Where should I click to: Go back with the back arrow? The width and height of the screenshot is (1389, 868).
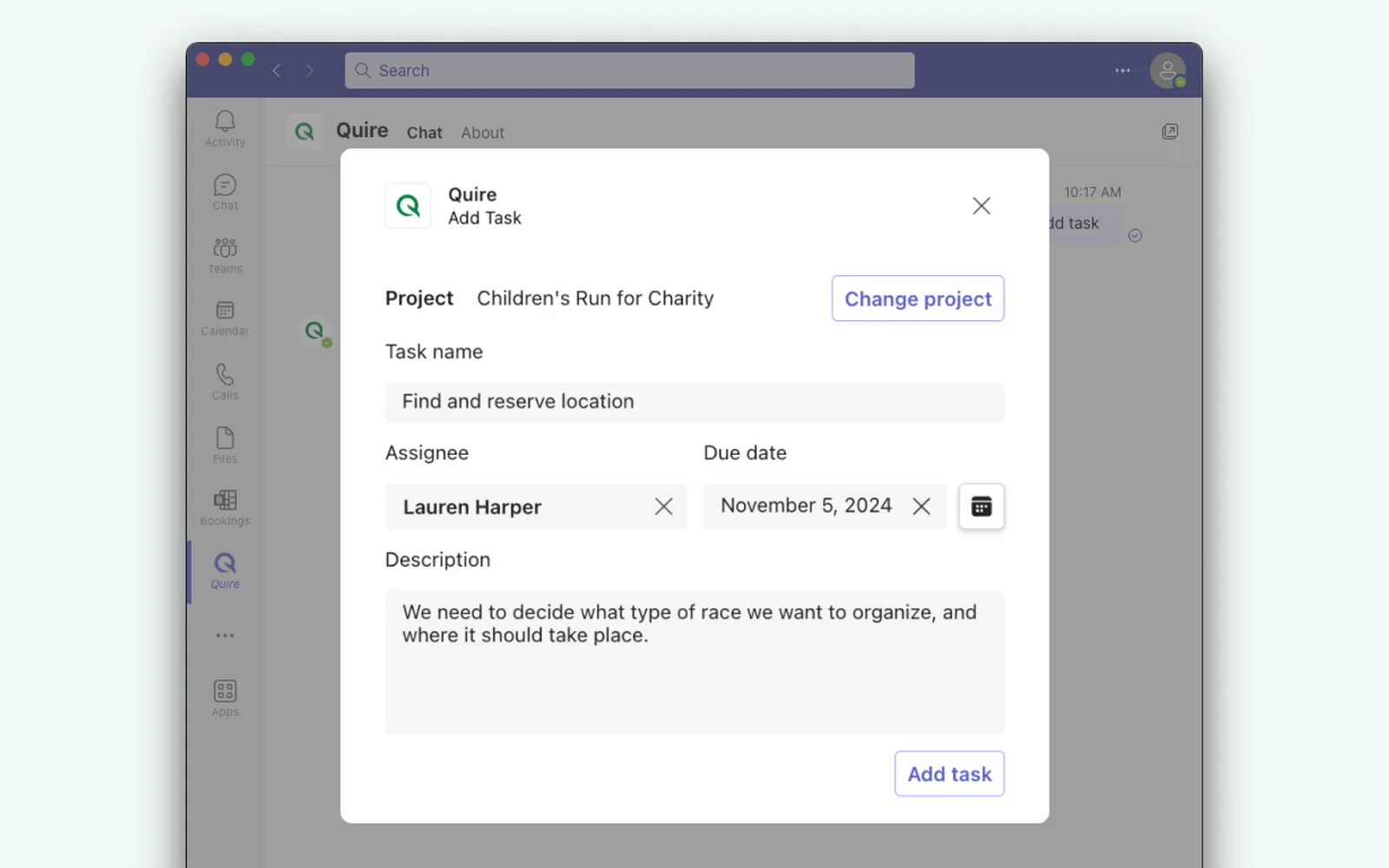(x=277, y=70)
